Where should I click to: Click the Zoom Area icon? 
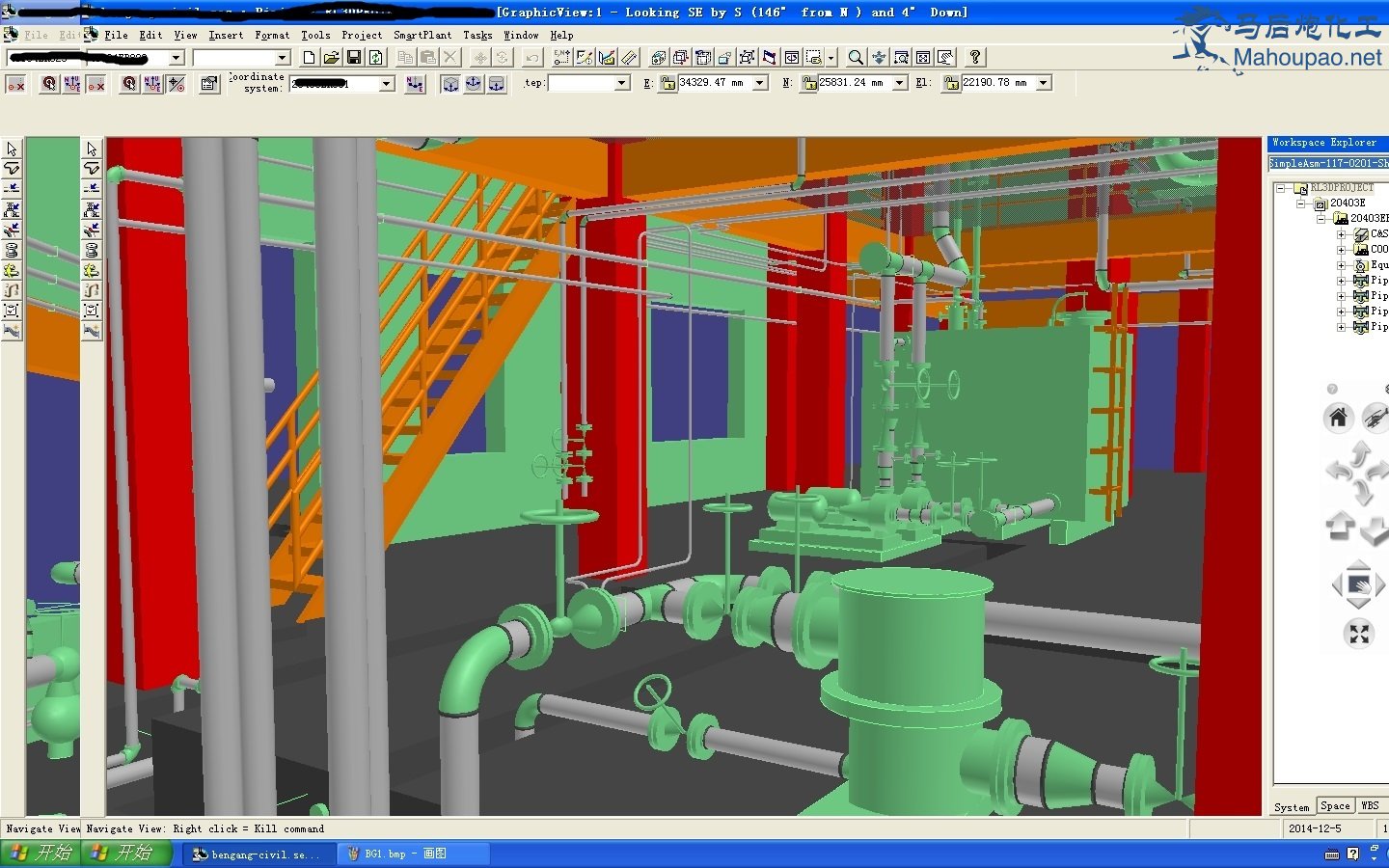(x=901, y=58)
